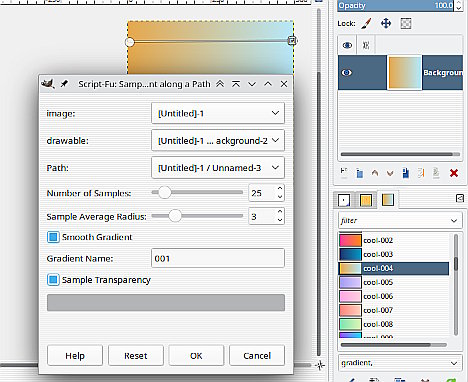
Task: Toggle lock alpha channel icon
Action: pos(406,24)
